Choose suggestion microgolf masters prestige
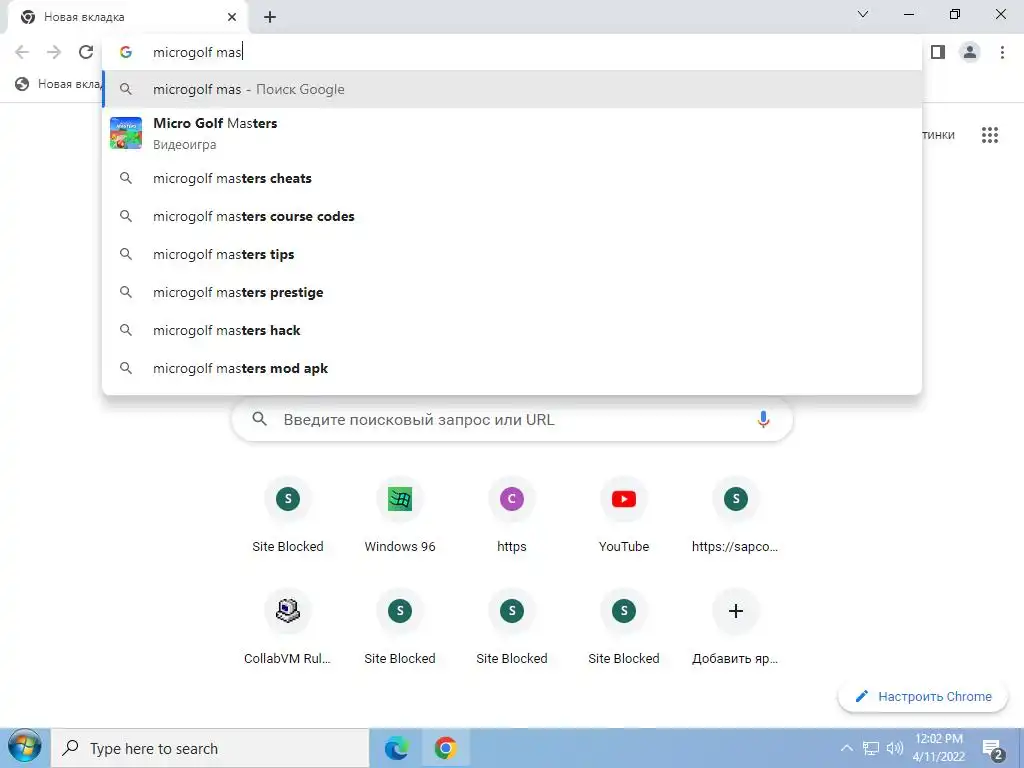 click(512, 292)
